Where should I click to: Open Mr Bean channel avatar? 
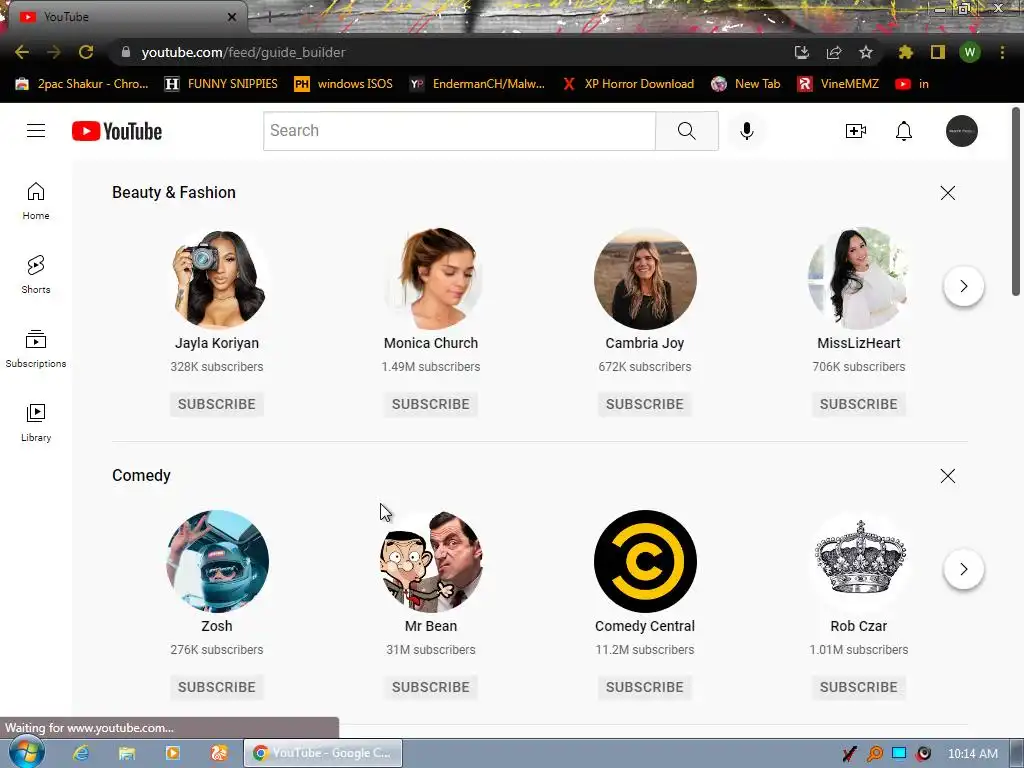pos(431,561)
